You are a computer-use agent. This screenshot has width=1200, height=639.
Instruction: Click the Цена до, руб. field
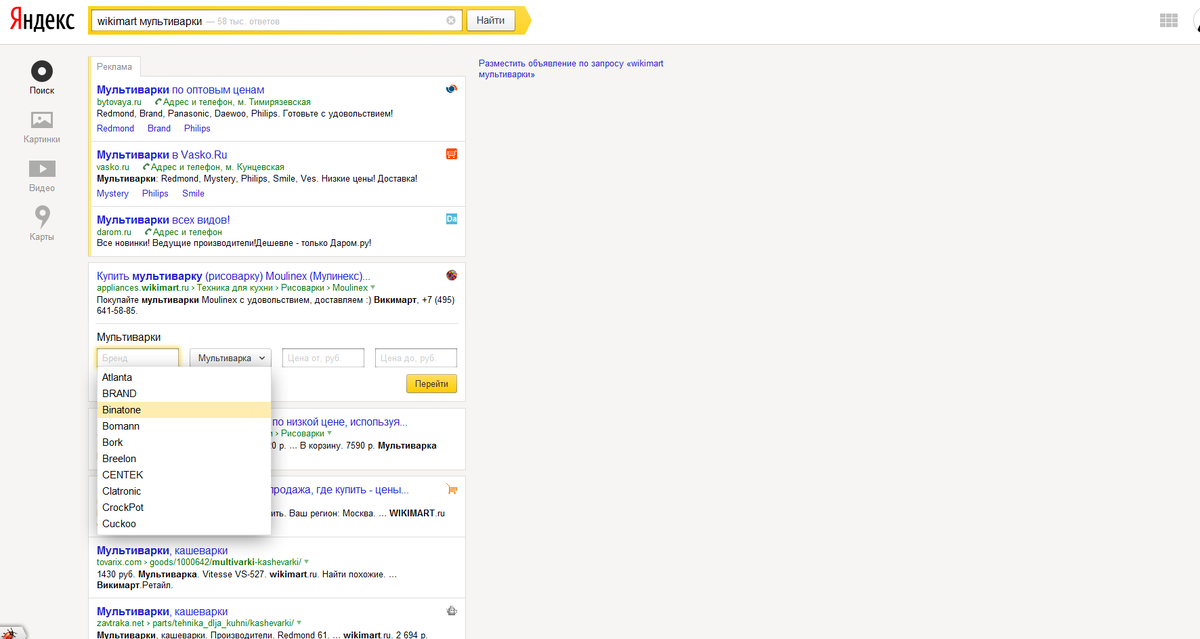click(416, 357)
